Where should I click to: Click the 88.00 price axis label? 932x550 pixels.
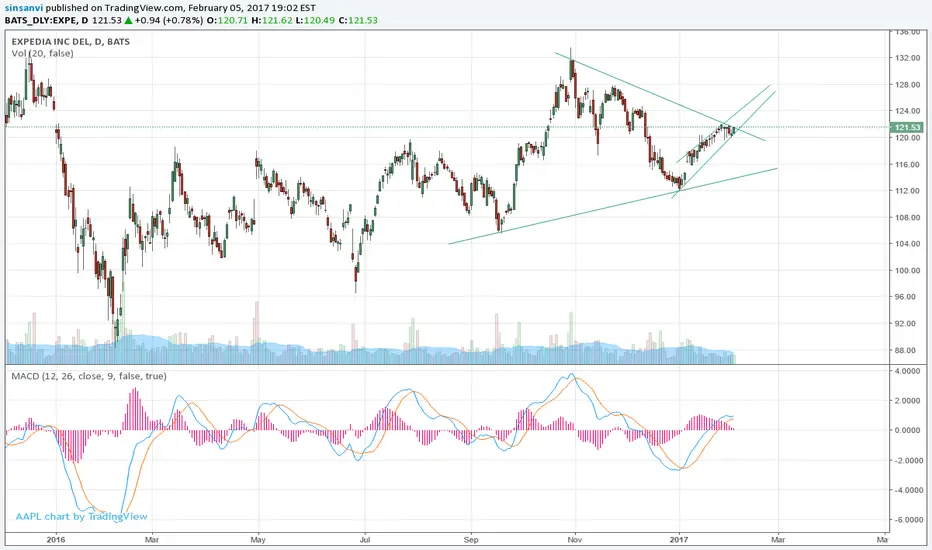pyautogui.click(x=905, y=350)
